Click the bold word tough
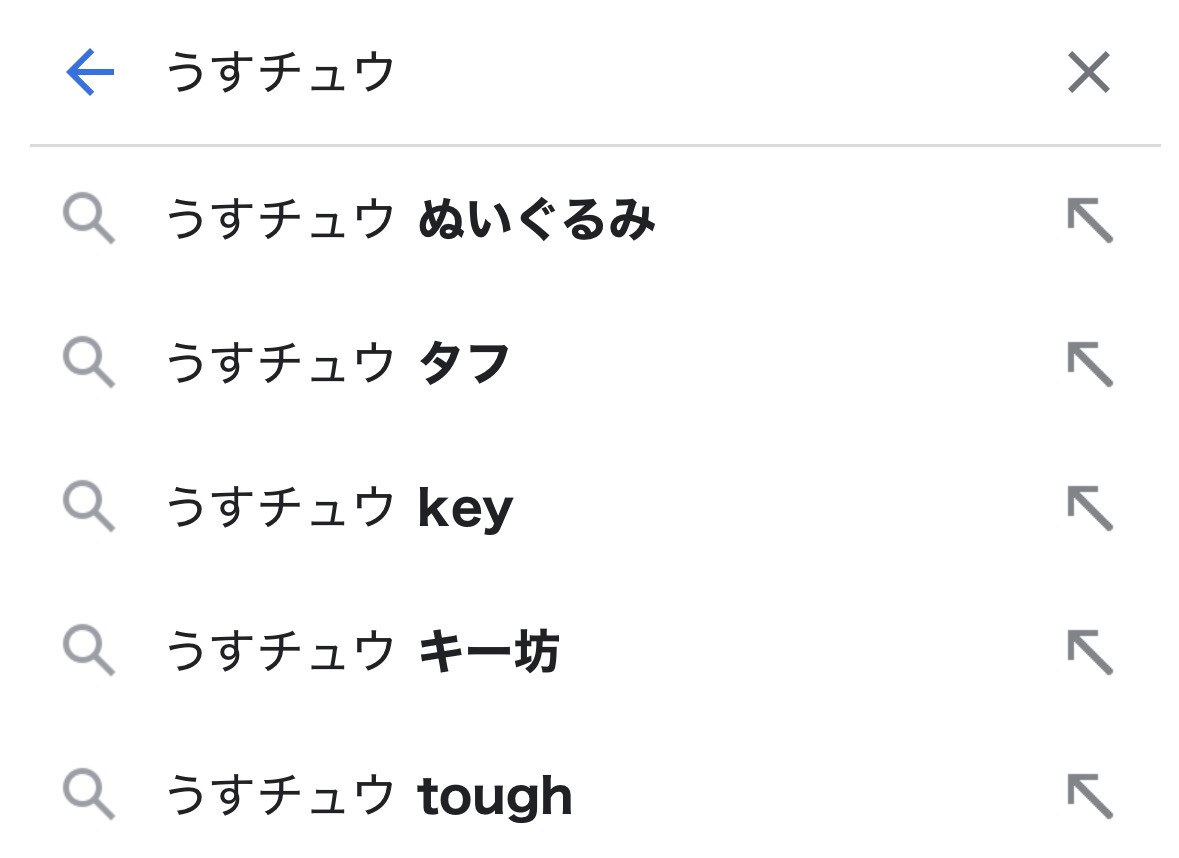 [x=495, y=797]
